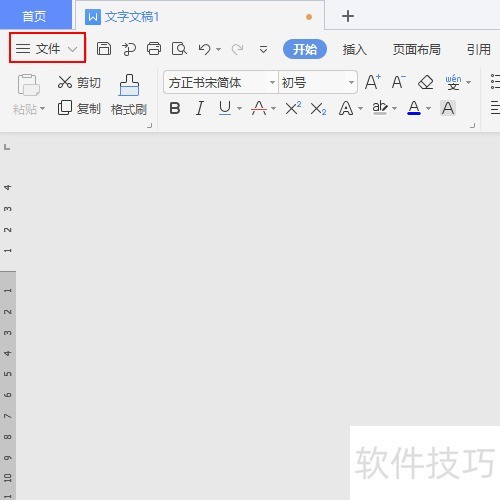Toggle character shading A button

click(x=448, y=108)
